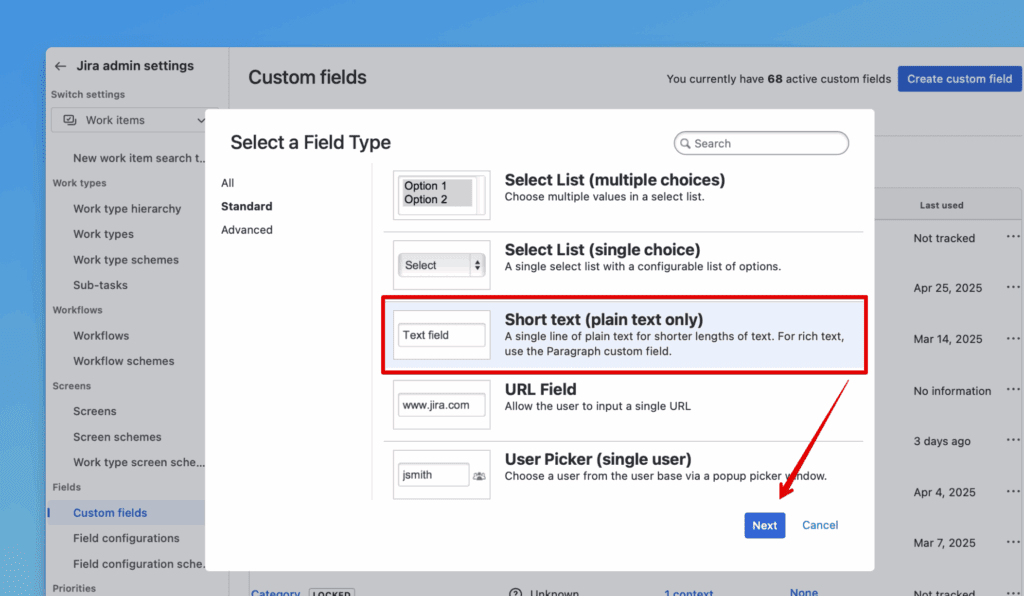The width and height of the screenshot is (1024, 596).
Task: Open the more options menu for Not tracked row
Action: click(1013, 238)
